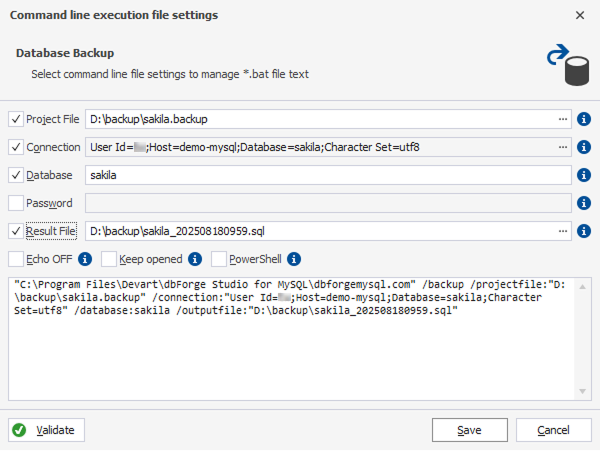Click the Save button
This screenshot has width=600, height=456.
click(469, 430)
